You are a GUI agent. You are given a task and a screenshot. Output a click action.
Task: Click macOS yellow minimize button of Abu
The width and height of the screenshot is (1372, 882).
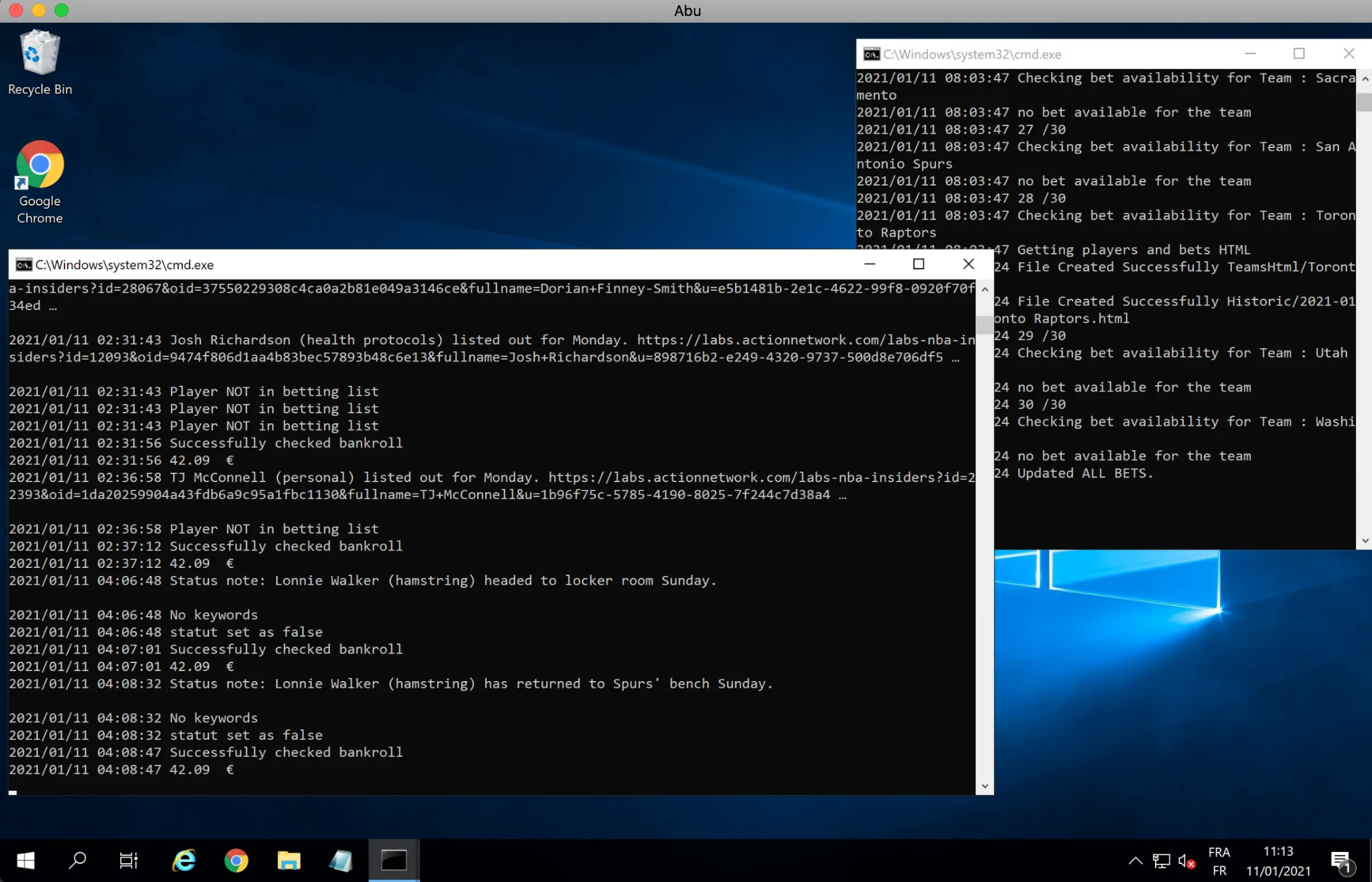39,11
